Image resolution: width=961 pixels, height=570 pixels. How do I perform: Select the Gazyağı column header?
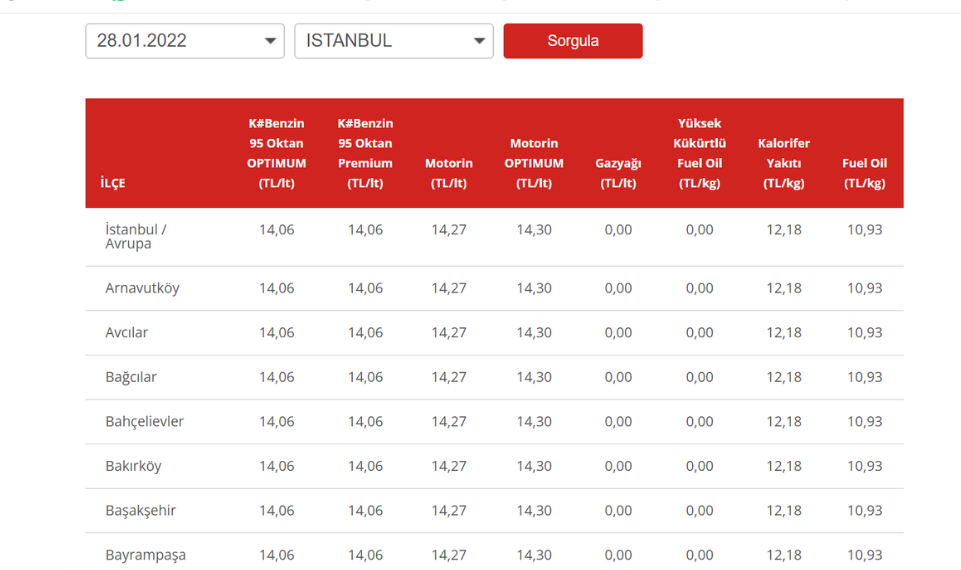tap(618, 172)
